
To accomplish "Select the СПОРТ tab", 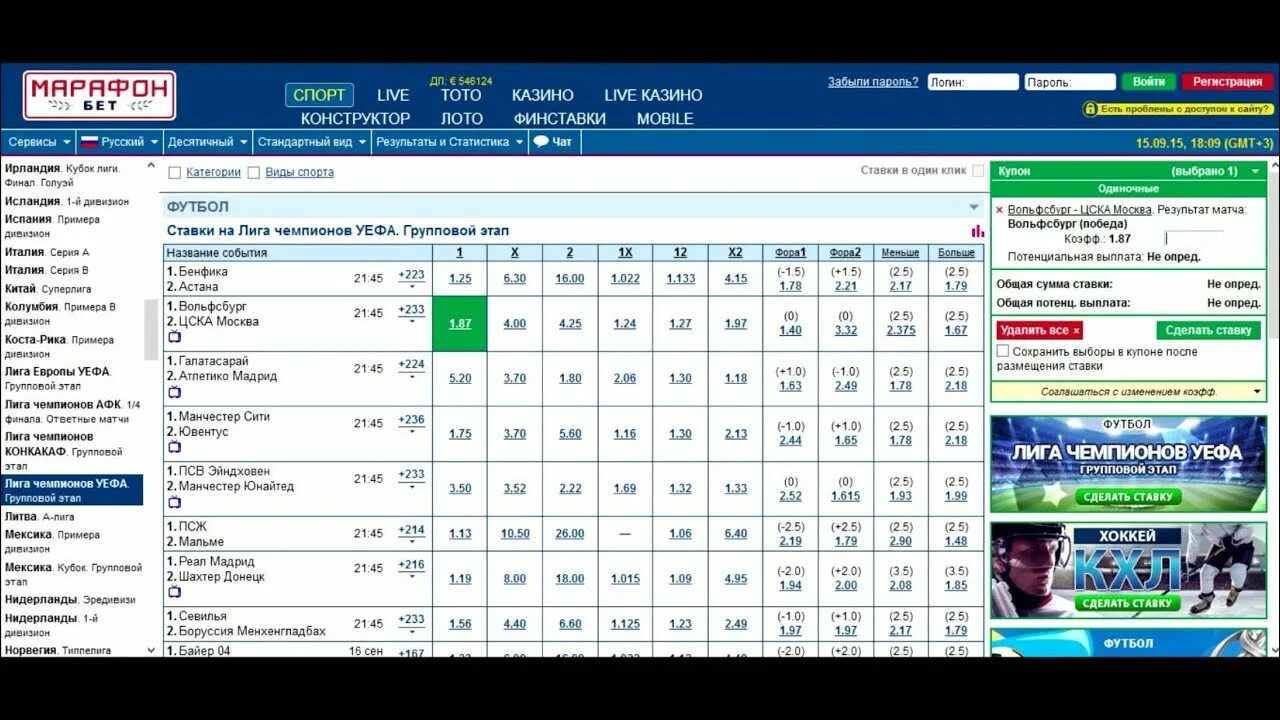I will [319, 95].
